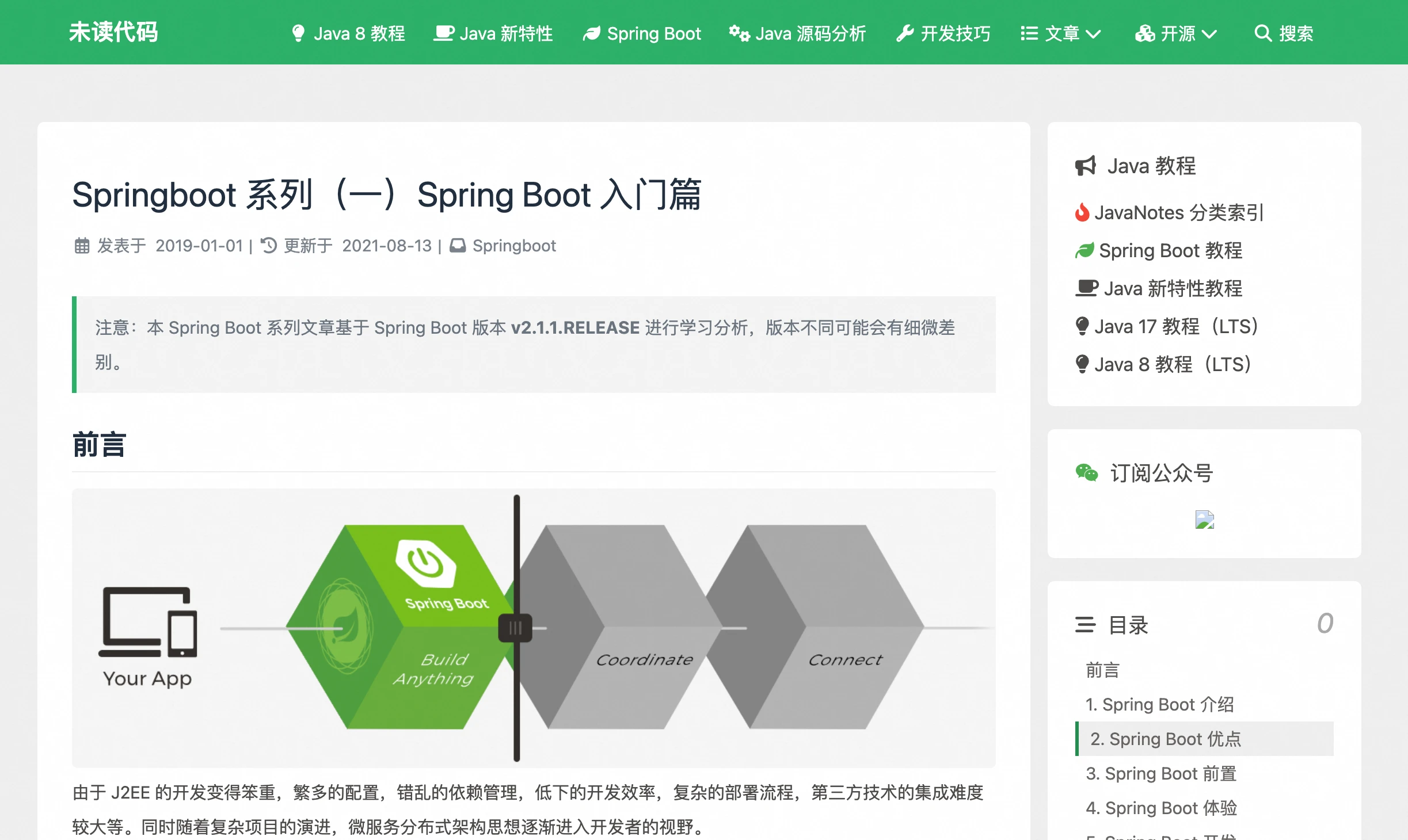Click the lightbulb icon beside Java 8 教程（LTS）
Viewport: 1408px width, 840px height.
tap(1082, 364)
